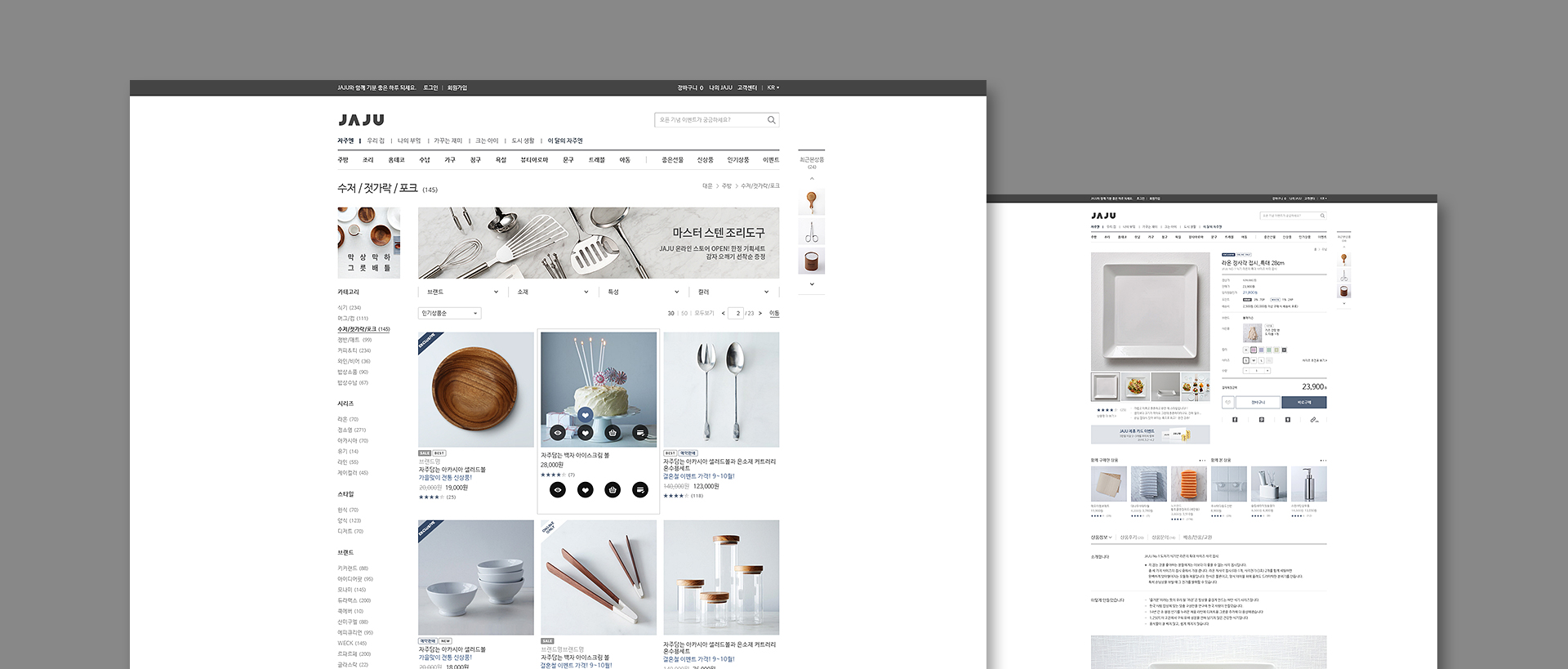Click heart icon below the 28,000원 price
Image resolution: width=1568 pixels, height=669 pixels.
tap(586, 489)
